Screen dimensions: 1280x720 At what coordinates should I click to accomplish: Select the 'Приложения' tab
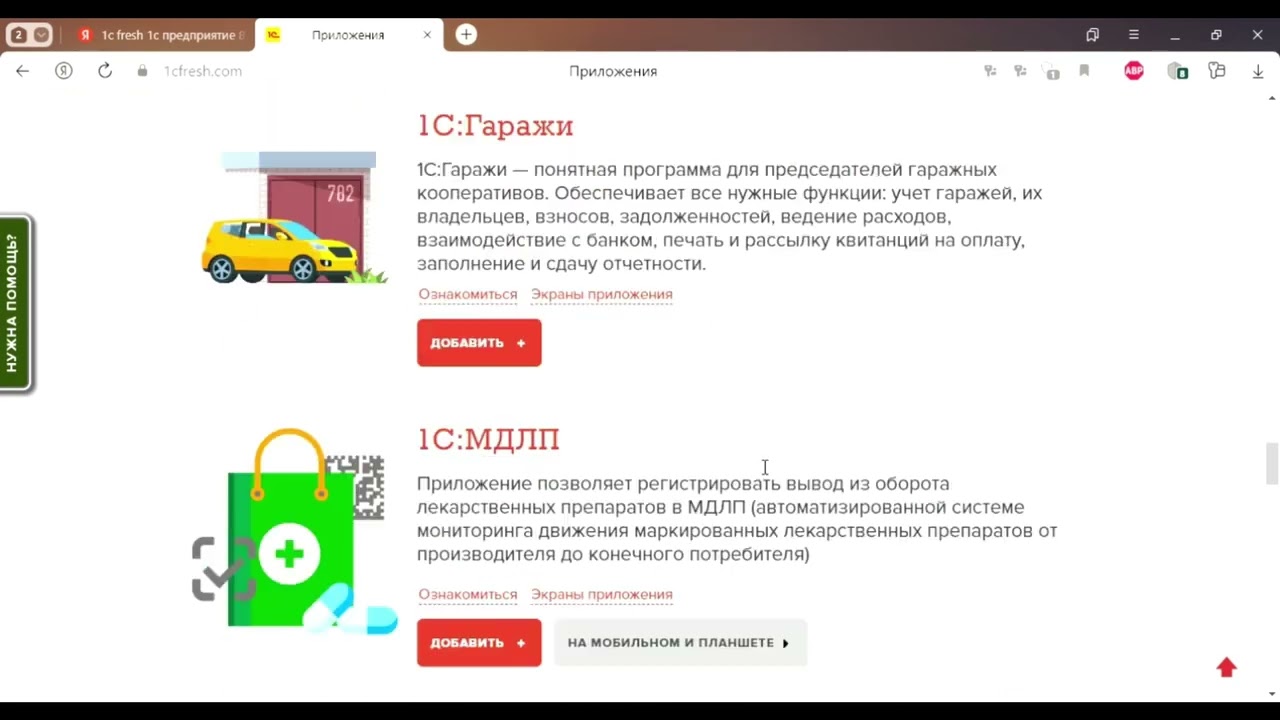click(x=348, y=35)
